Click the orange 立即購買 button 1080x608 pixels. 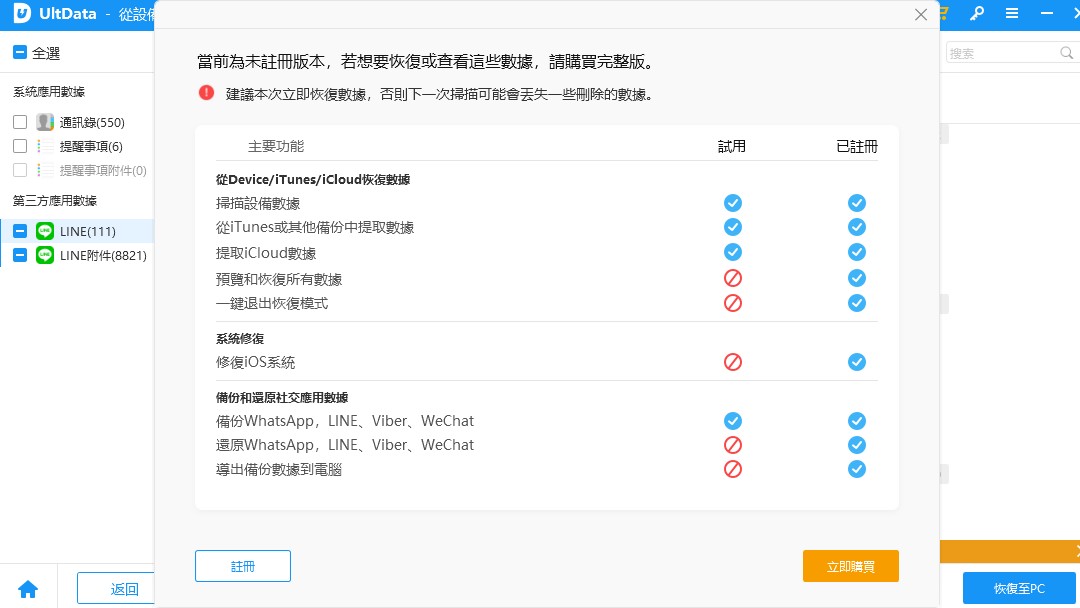click(x=851, y=566)
